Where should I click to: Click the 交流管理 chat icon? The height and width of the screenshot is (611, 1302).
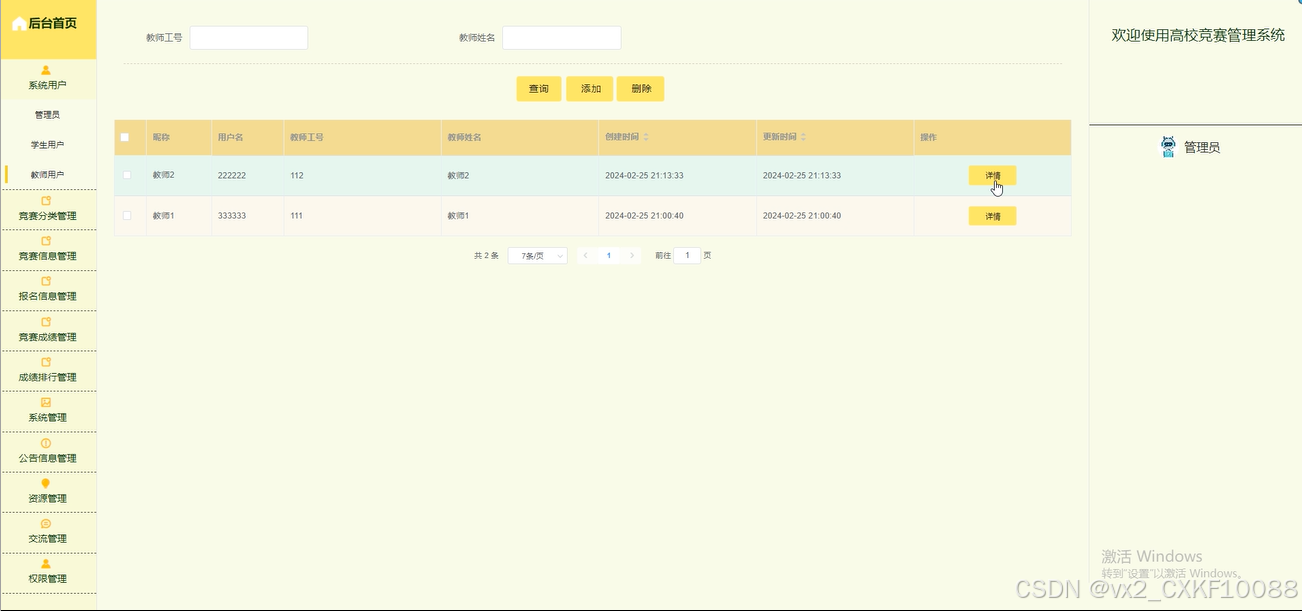pyautogui.click(x=46, y=524)
